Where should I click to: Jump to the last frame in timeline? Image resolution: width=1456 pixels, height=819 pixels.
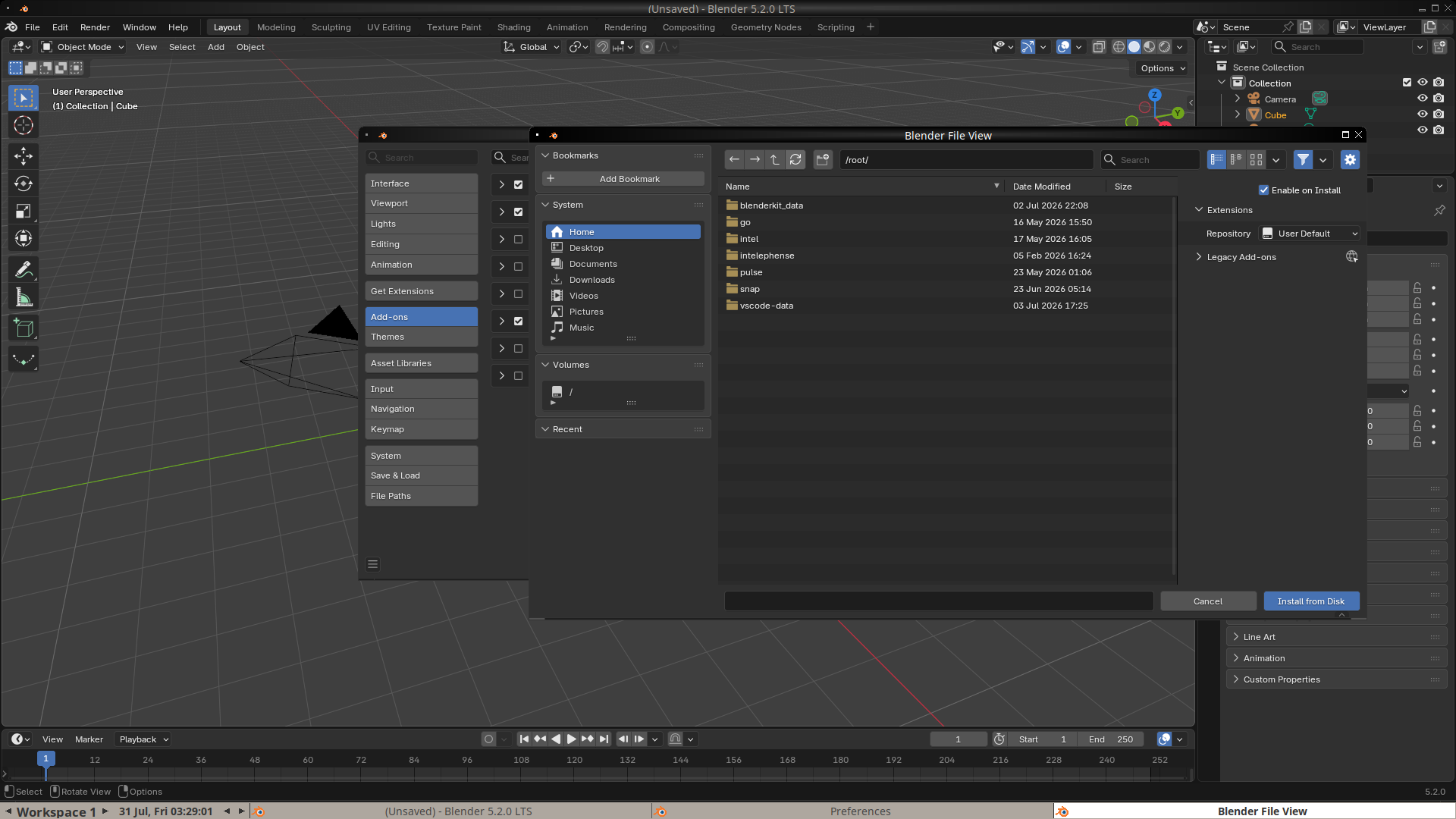click(x=604, y=739)
